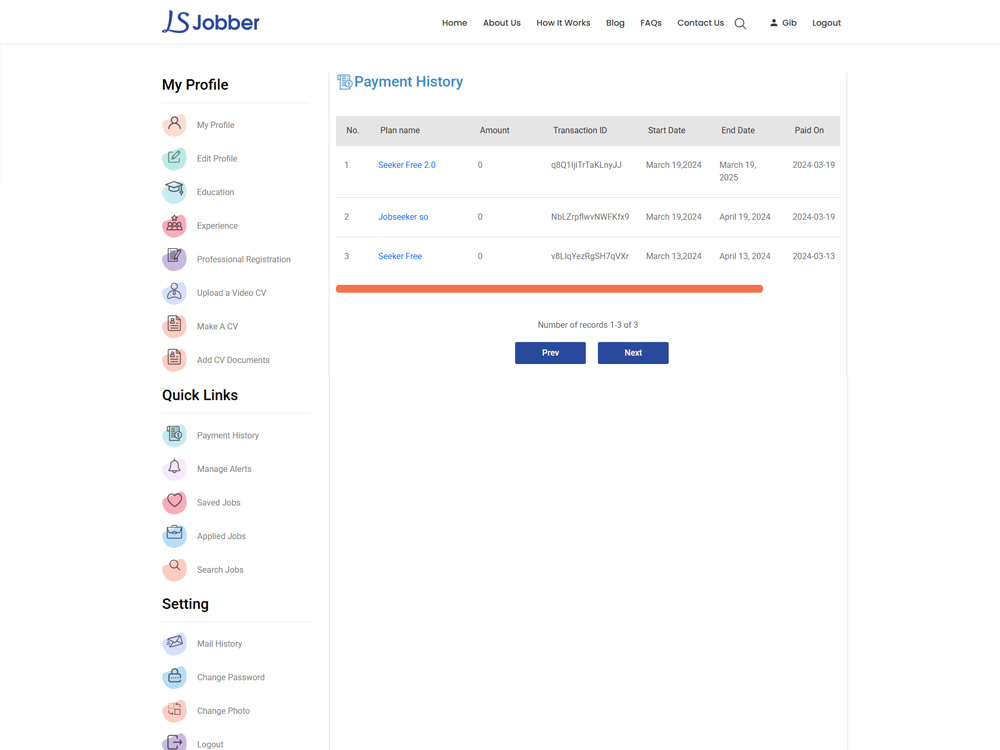Open Contact Us page
The width and height of the screenshot is (1000, 750).
point(700,23)
